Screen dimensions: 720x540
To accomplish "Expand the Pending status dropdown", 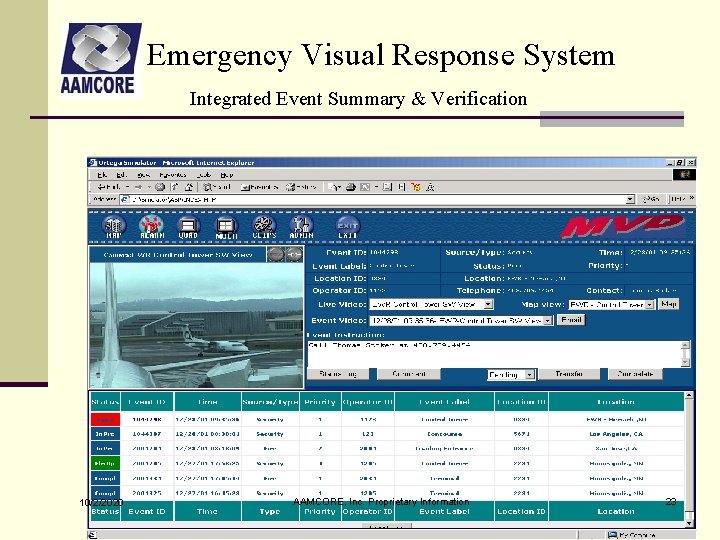I will [529, 375].
